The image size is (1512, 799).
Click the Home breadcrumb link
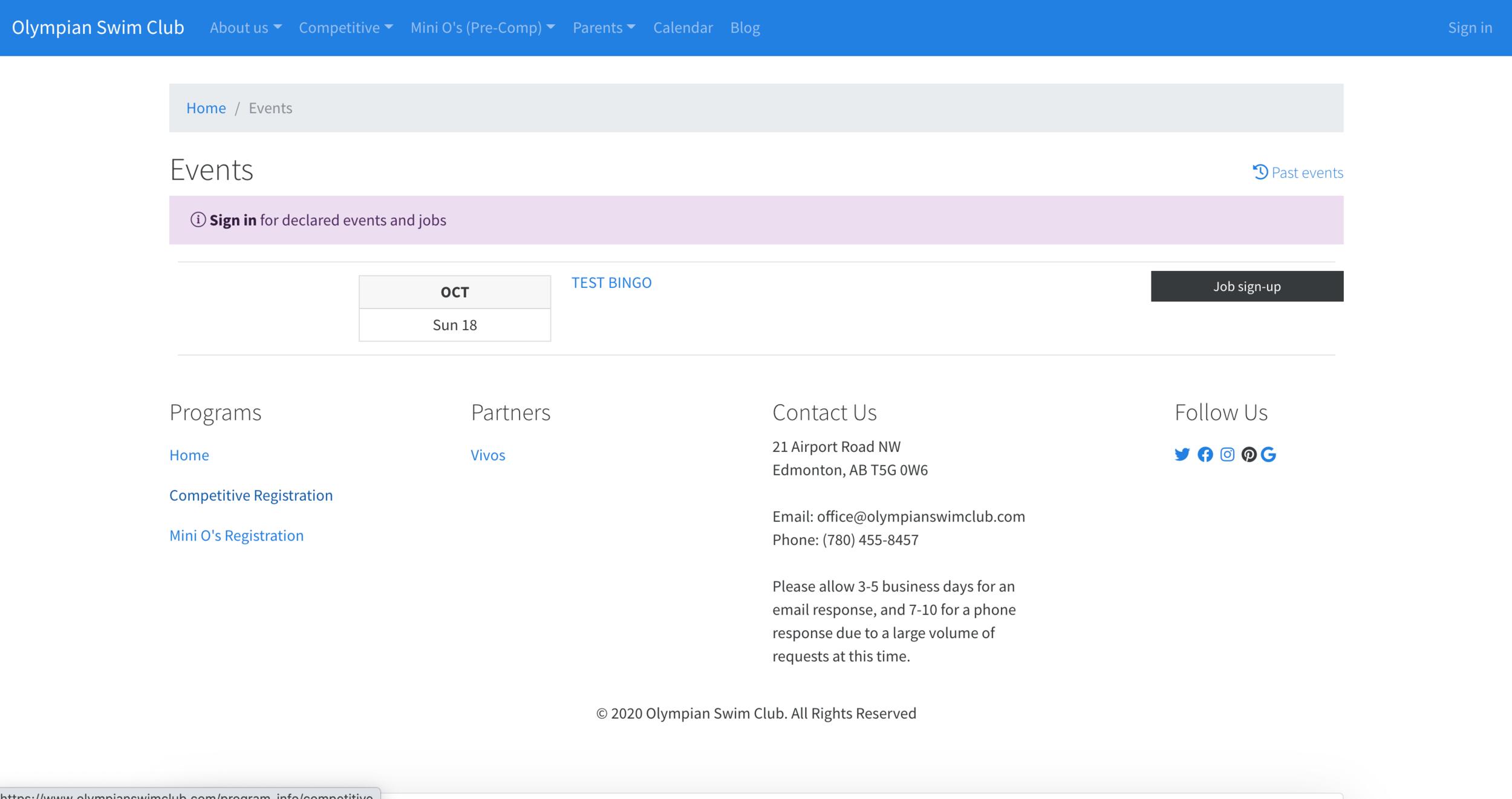(206, 108)
